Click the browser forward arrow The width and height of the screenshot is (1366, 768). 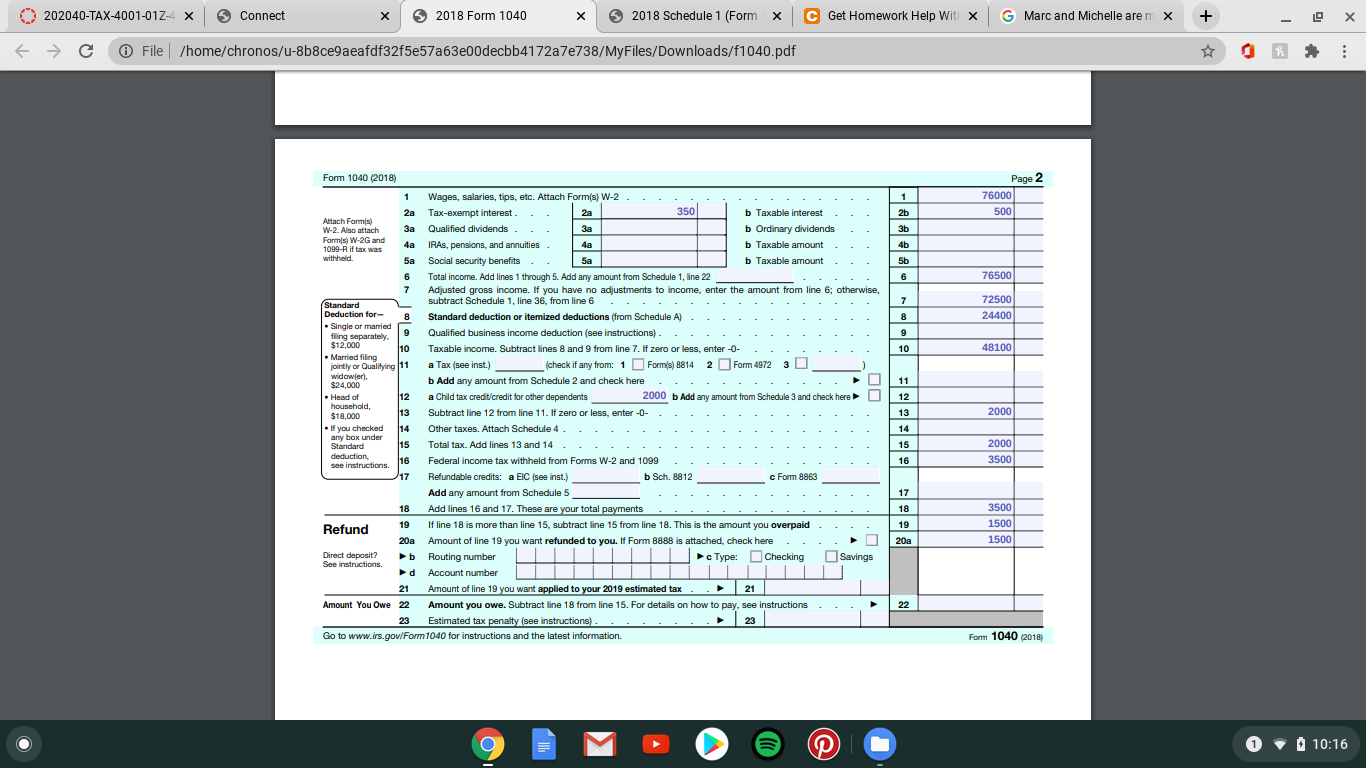pyautogui.click(x=54, y=51)
